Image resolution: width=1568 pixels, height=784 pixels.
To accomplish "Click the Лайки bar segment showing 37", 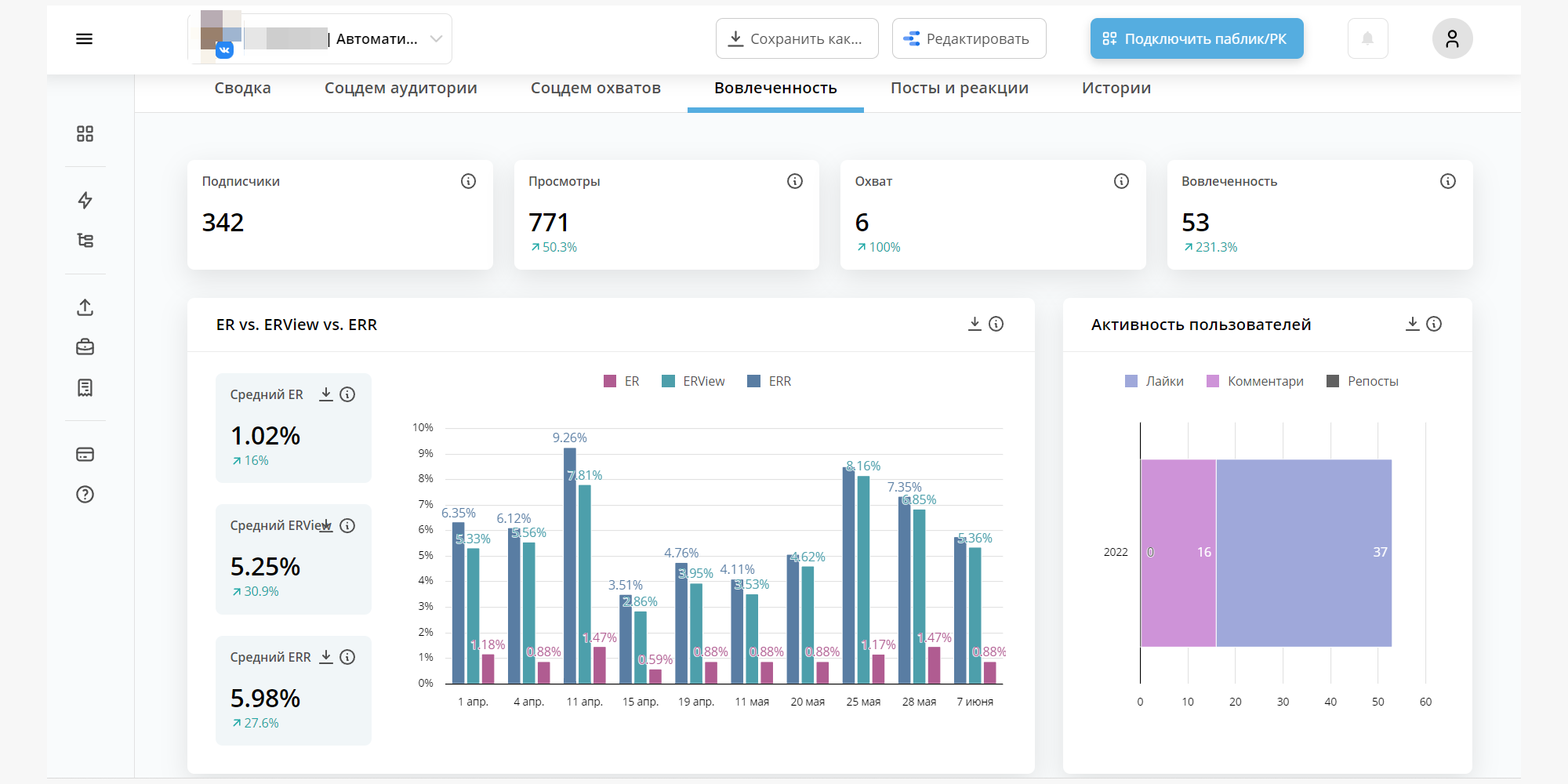I will point(1304,553).
